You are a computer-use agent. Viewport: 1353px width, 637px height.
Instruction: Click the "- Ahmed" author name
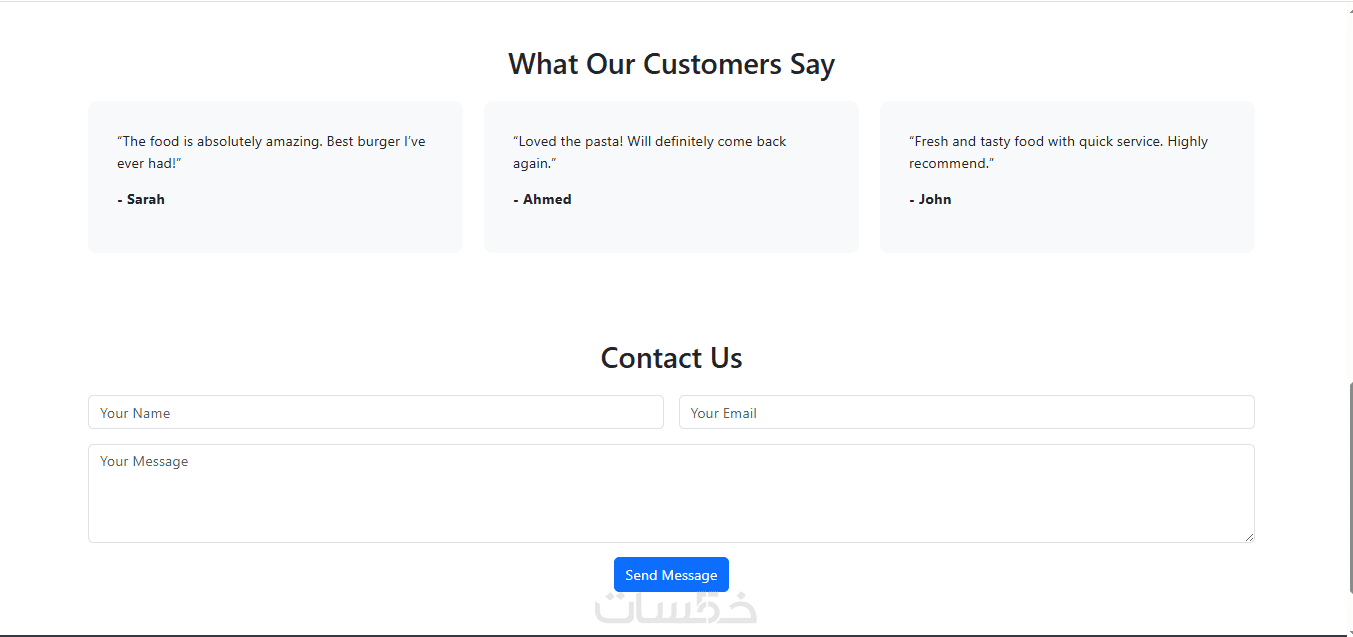[x=542, y=199]
